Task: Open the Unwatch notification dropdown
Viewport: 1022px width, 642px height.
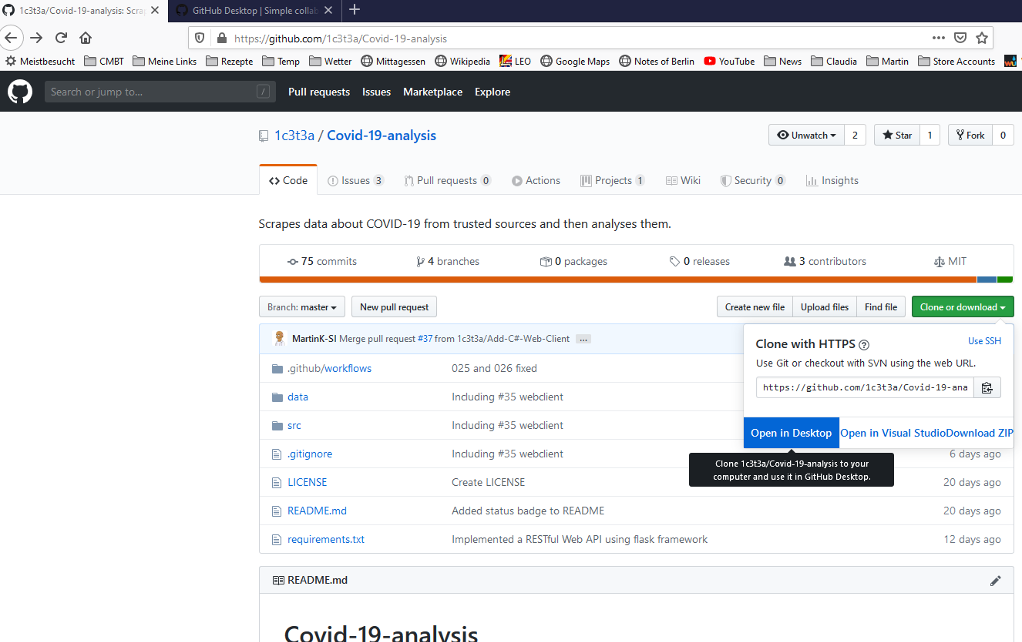Action: point(806,135)
